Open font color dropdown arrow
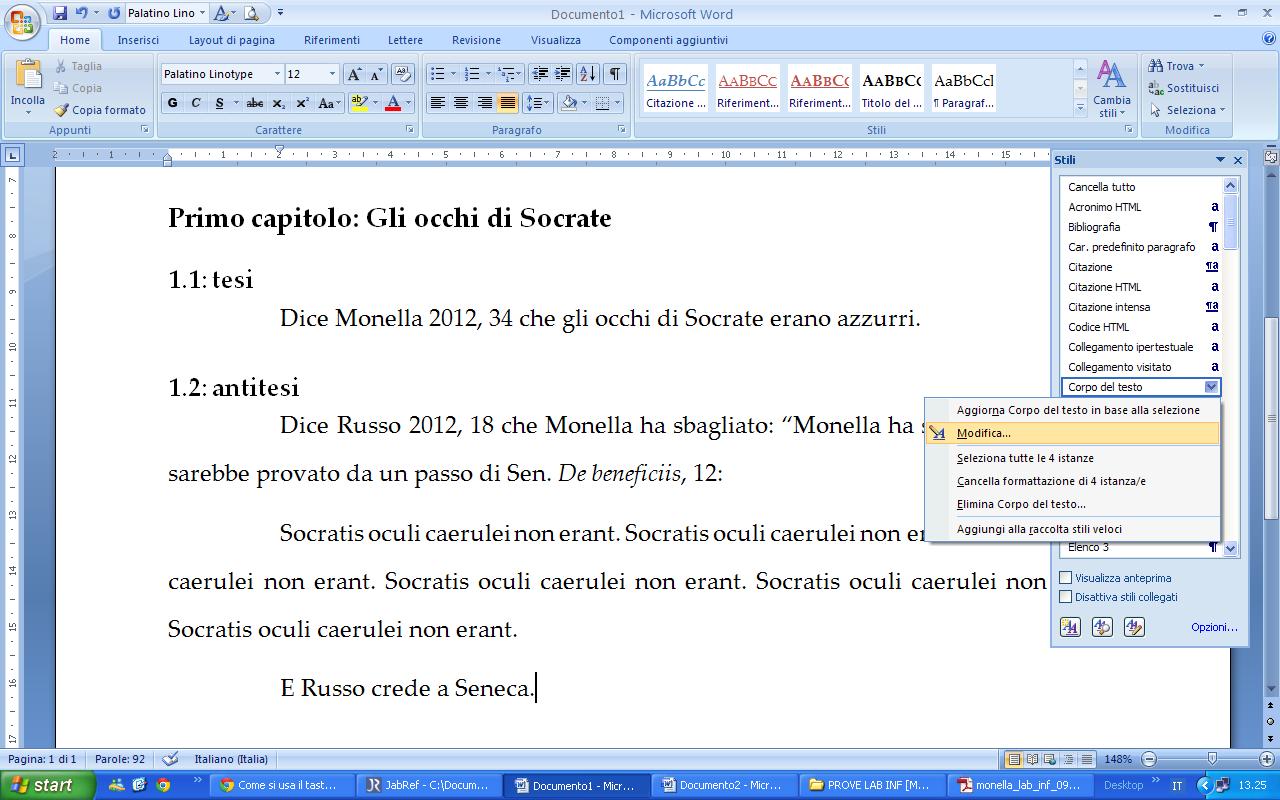Image resolution: width=1280 pixels, height=800 pixels. [408, 103]
